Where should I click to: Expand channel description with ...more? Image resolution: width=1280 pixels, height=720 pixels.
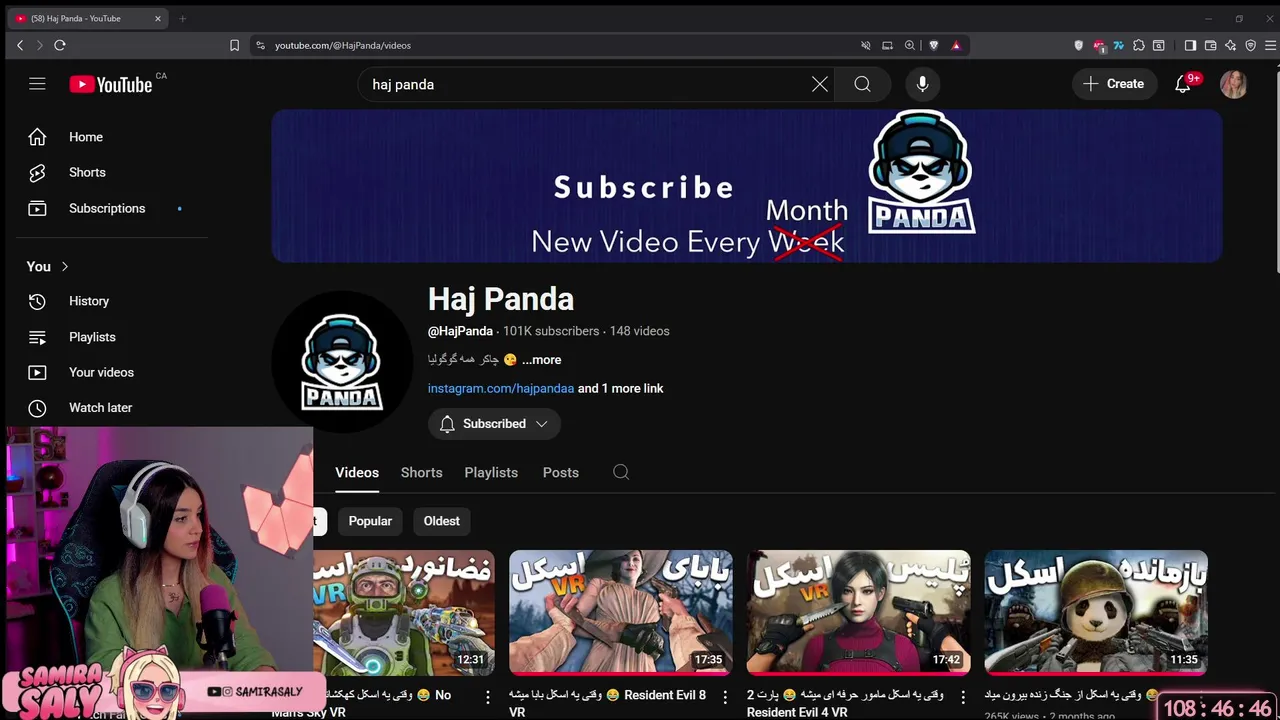point(541,360)
